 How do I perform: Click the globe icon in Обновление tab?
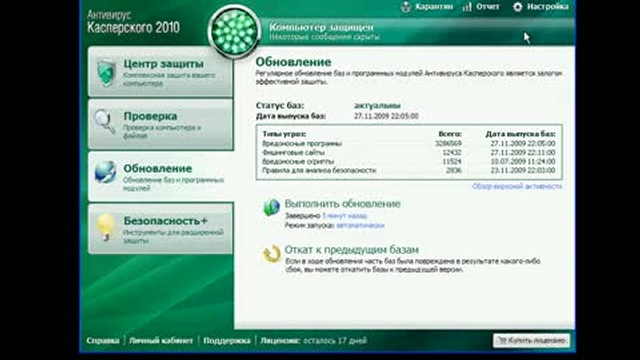coord(105,172)
